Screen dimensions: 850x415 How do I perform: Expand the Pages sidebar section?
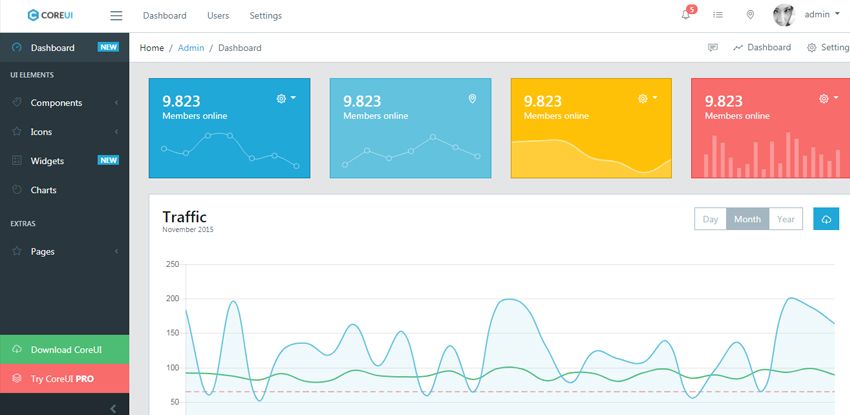tap(65, 251)
